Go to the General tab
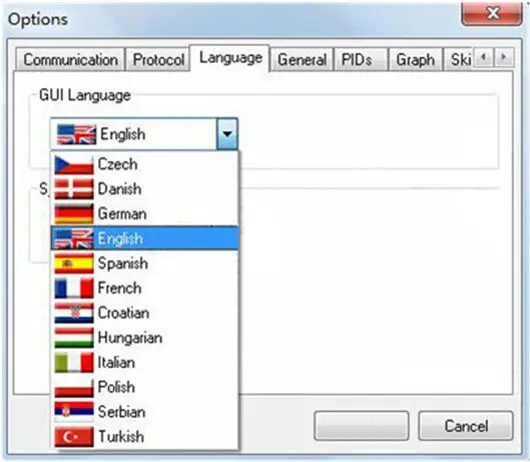This screenshot has height=462, width=530. [302, 60]
